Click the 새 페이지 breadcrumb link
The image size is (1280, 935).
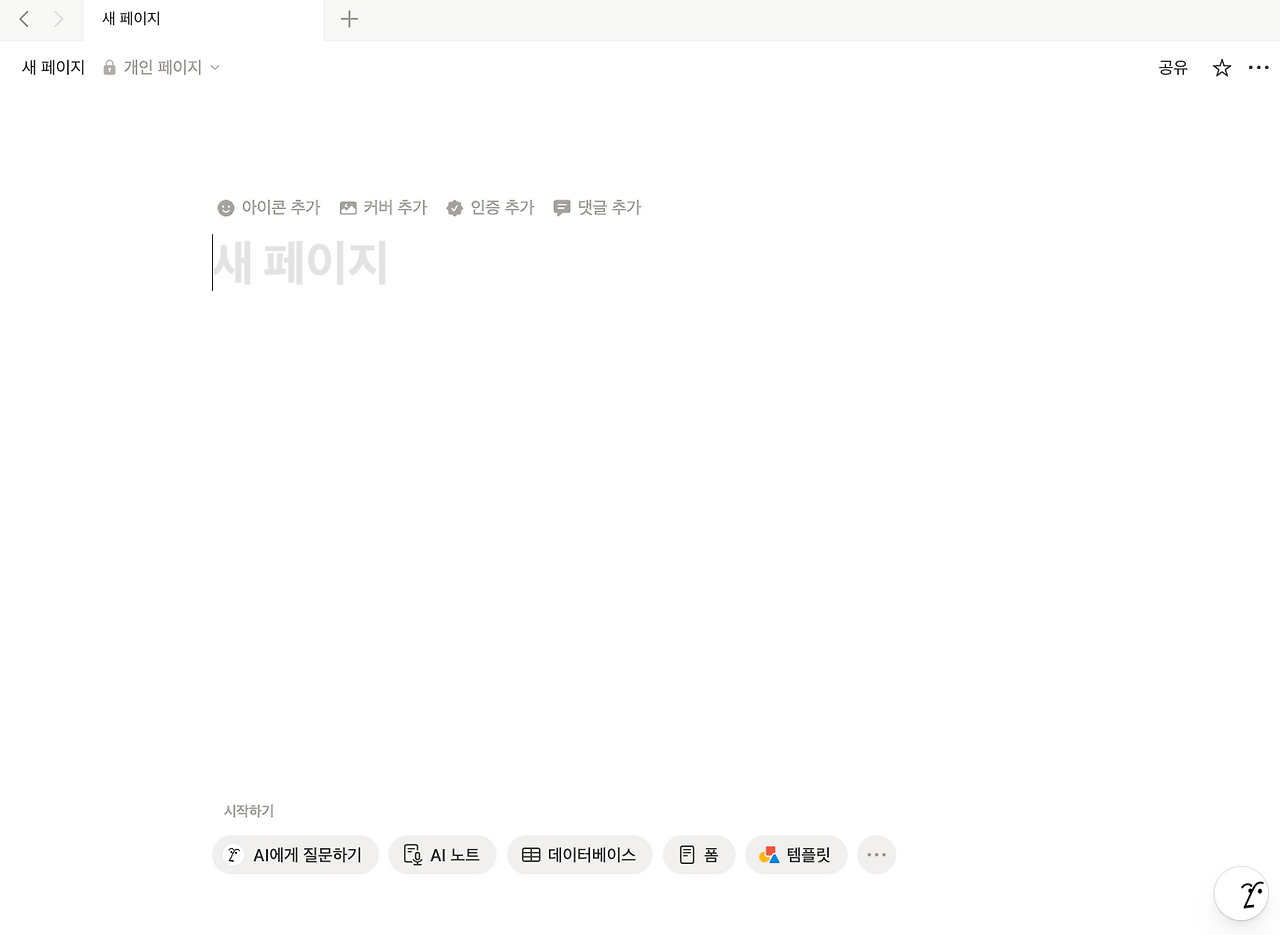[x=52, y=67]
